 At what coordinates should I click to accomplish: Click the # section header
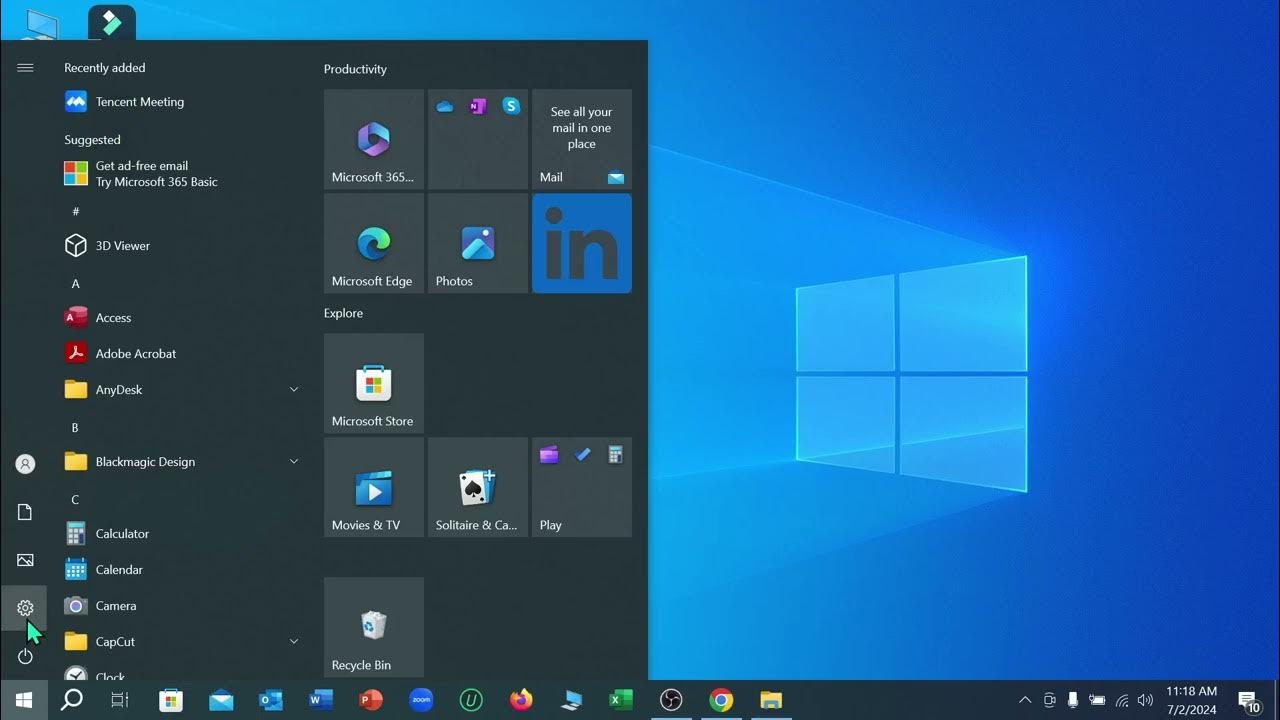[75, 212]
